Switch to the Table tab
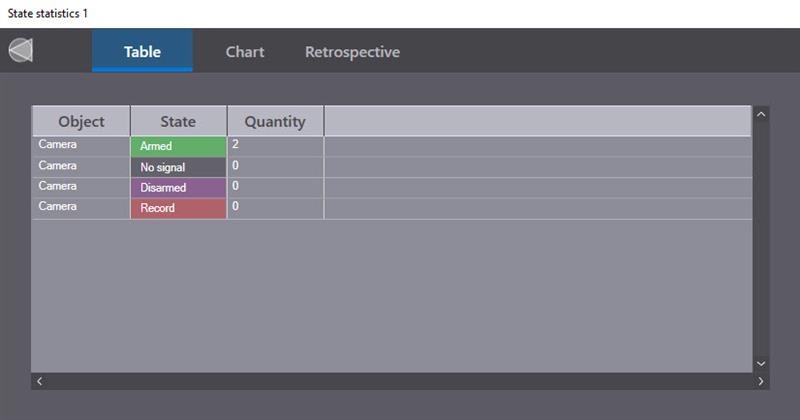 [142, 52]
